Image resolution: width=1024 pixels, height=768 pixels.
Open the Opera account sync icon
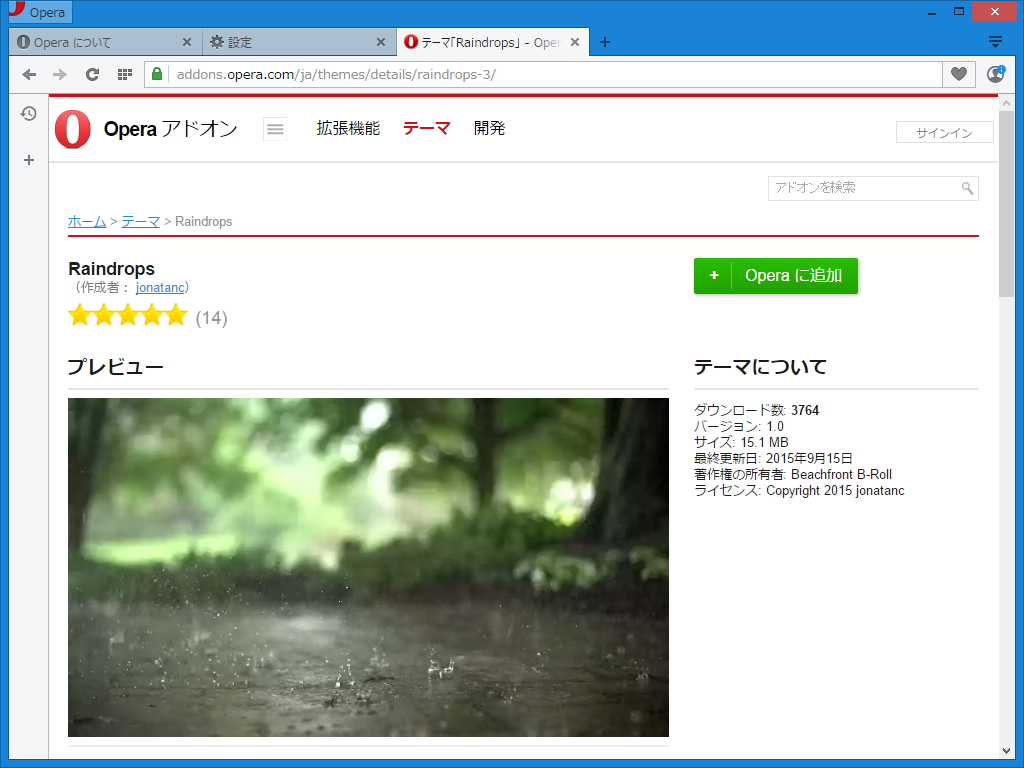995,74
